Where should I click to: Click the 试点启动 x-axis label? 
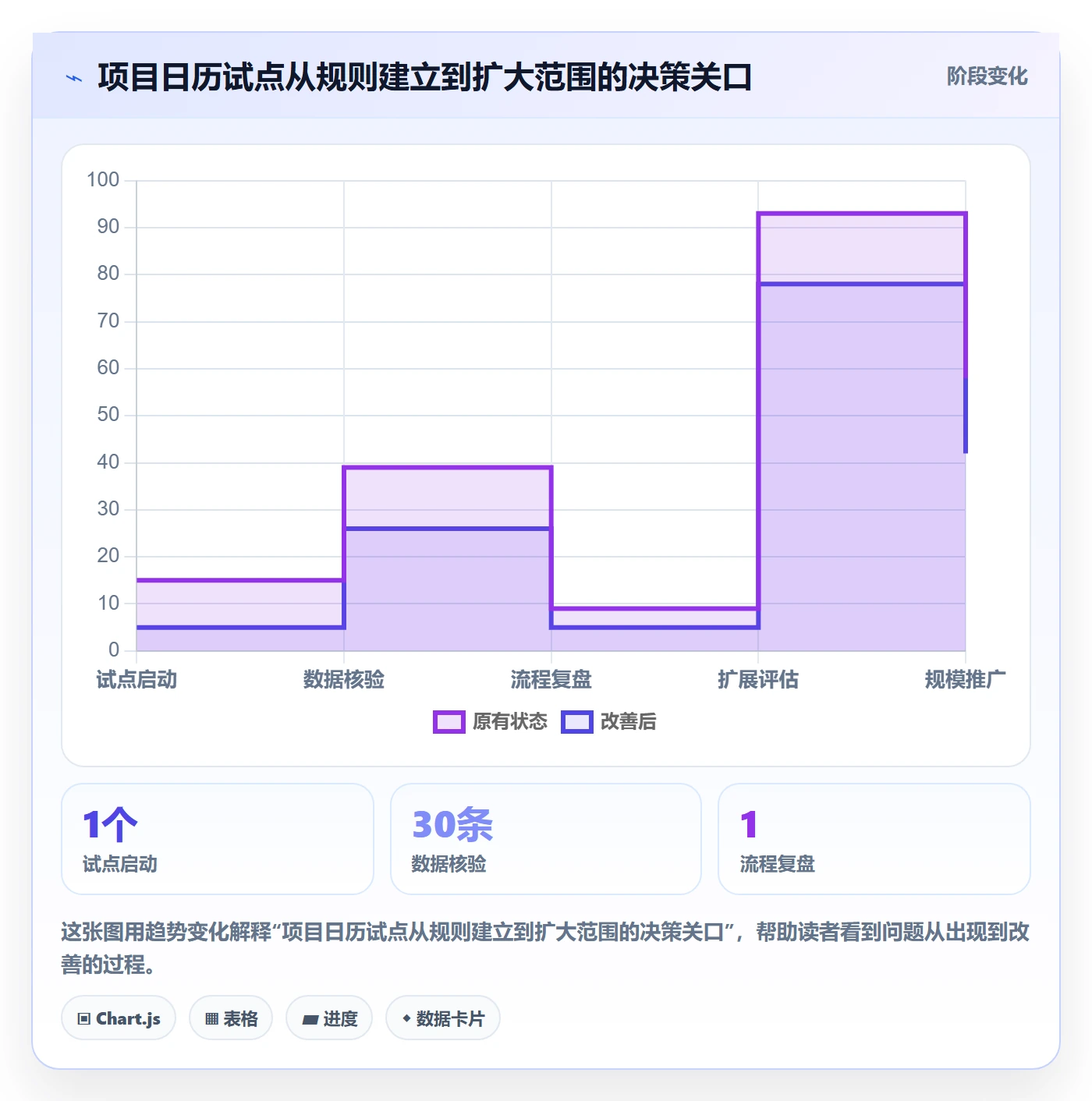tap(136, 680)
